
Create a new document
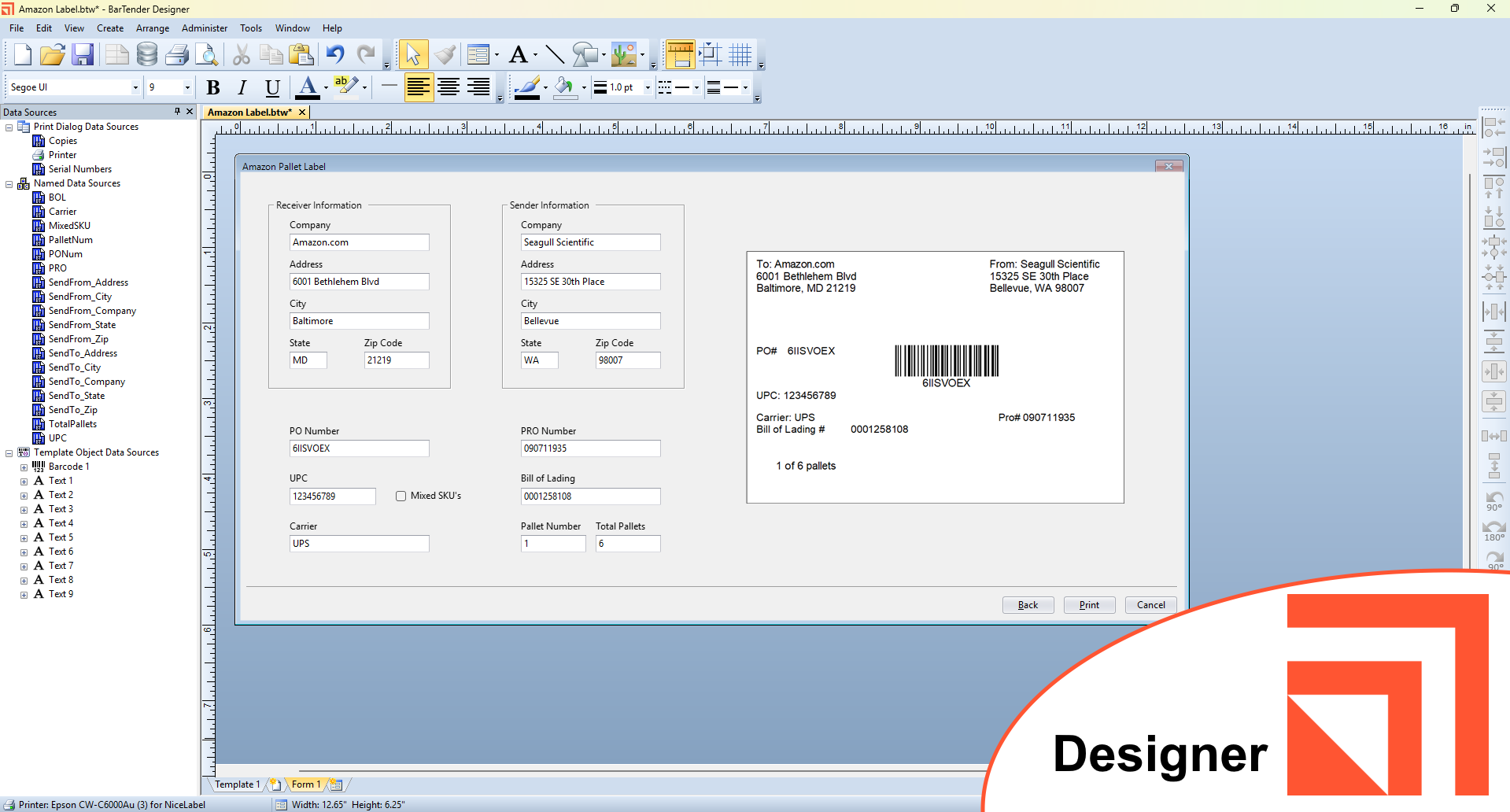[22, 55]
